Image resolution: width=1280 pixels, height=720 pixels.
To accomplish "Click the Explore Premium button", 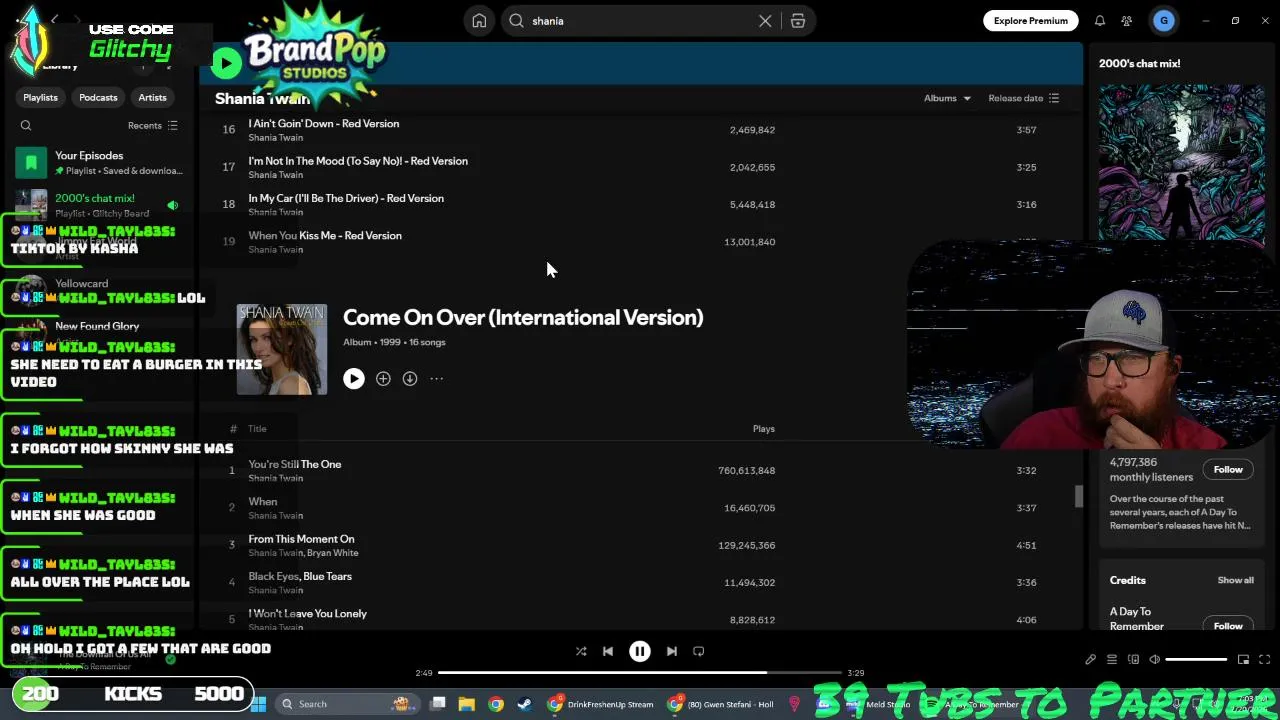I will (1030, 21).
